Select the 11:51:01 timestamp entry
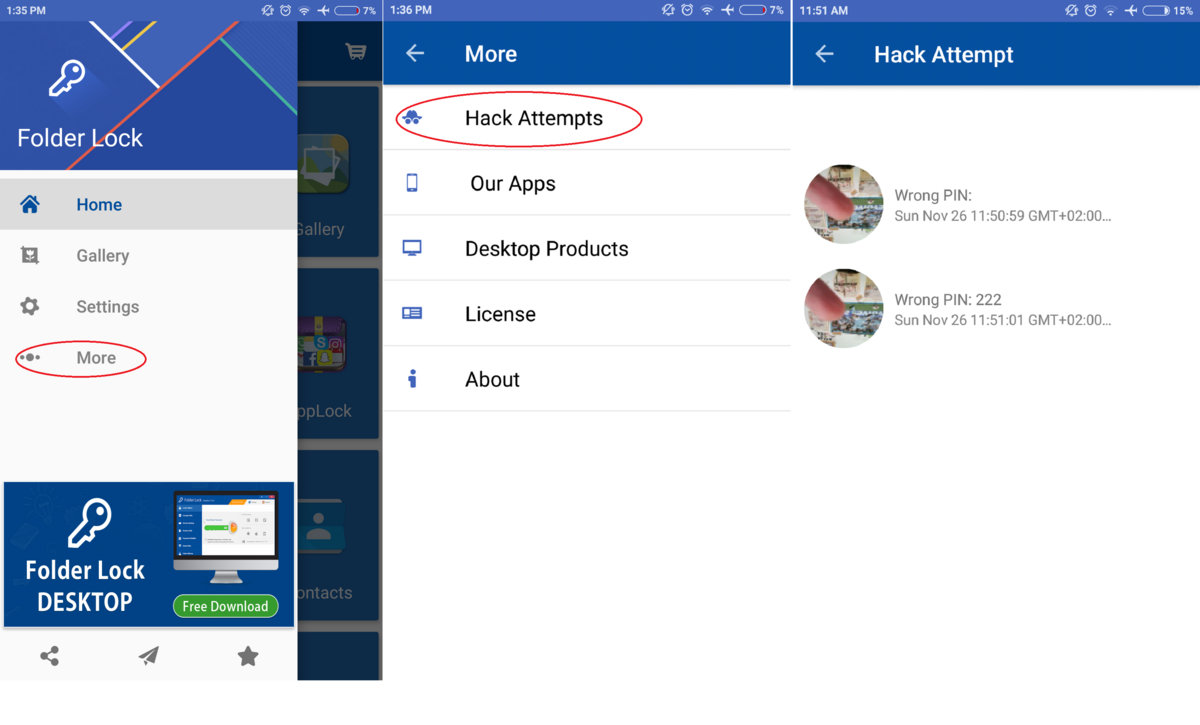Viewport: 1200px width, 725px height. point(1003,320)
